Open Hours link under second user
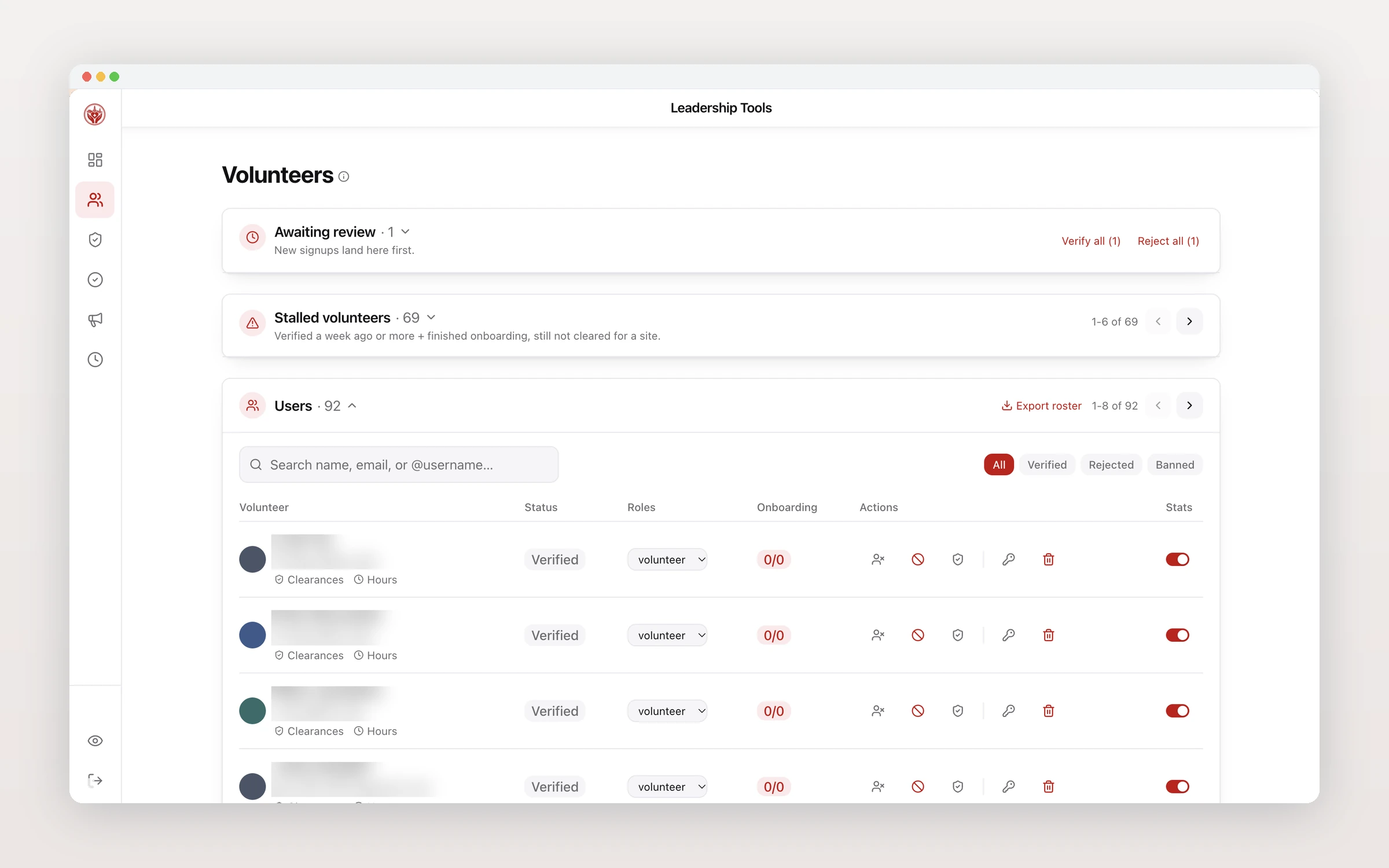 click(376, 655)
